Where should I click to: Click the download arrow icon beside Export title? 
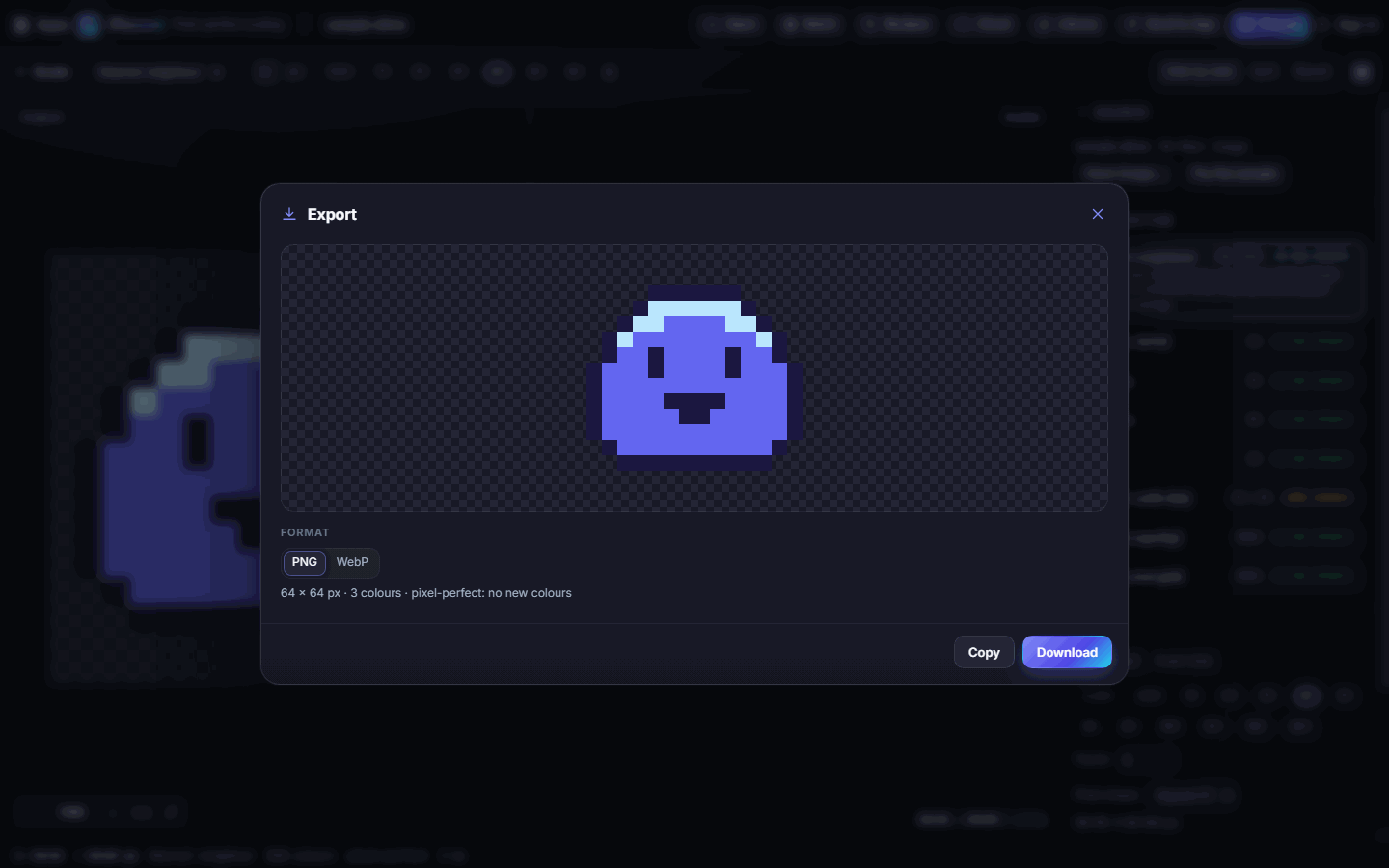tap(289, 214)
